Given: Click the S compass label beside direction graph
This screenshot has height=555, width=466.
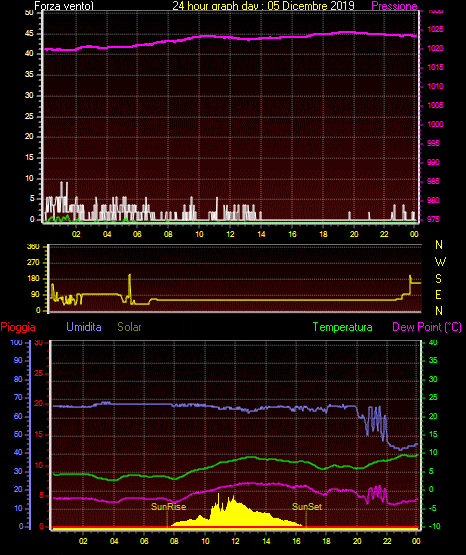Looking at the screenshot, I should pos(438,279).
